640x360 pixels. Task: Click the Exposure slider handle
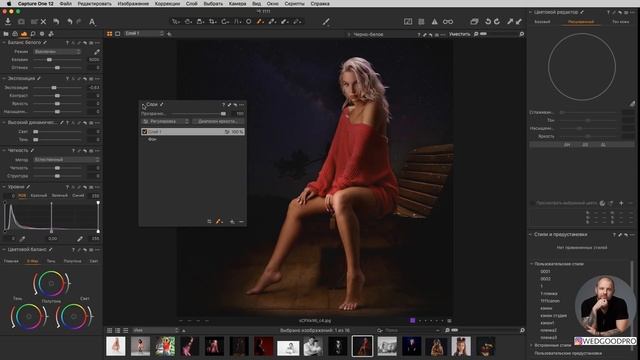(54, 88)
